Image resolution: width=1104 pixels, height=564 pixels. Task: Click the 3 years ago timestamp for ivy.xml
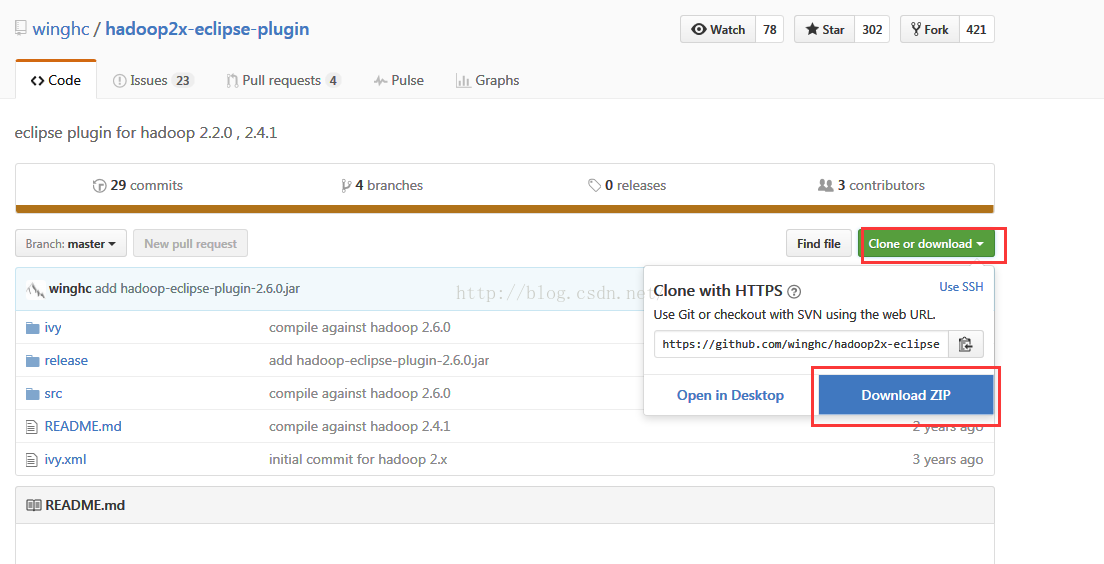coord(948,460)
